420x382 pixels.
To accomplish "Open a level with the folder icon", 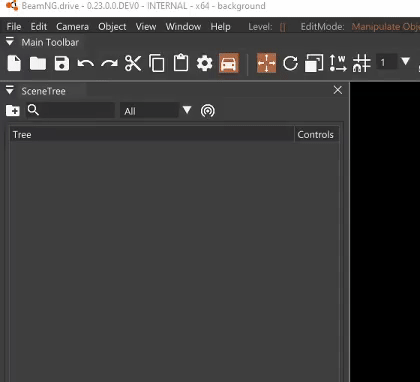I will pyautogui.click(x=38, y=63).
